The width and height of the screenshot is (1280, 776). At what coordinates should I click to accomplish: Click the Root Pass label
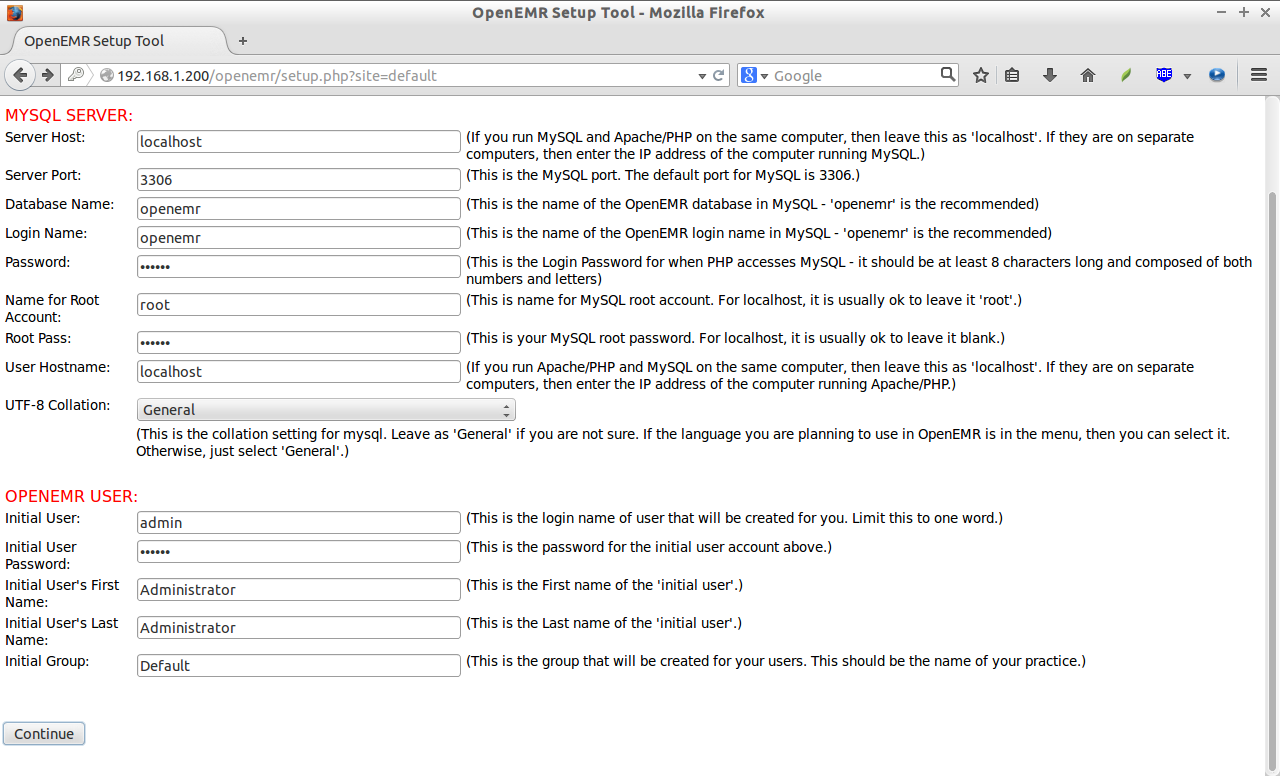click(x=38, y=338)
